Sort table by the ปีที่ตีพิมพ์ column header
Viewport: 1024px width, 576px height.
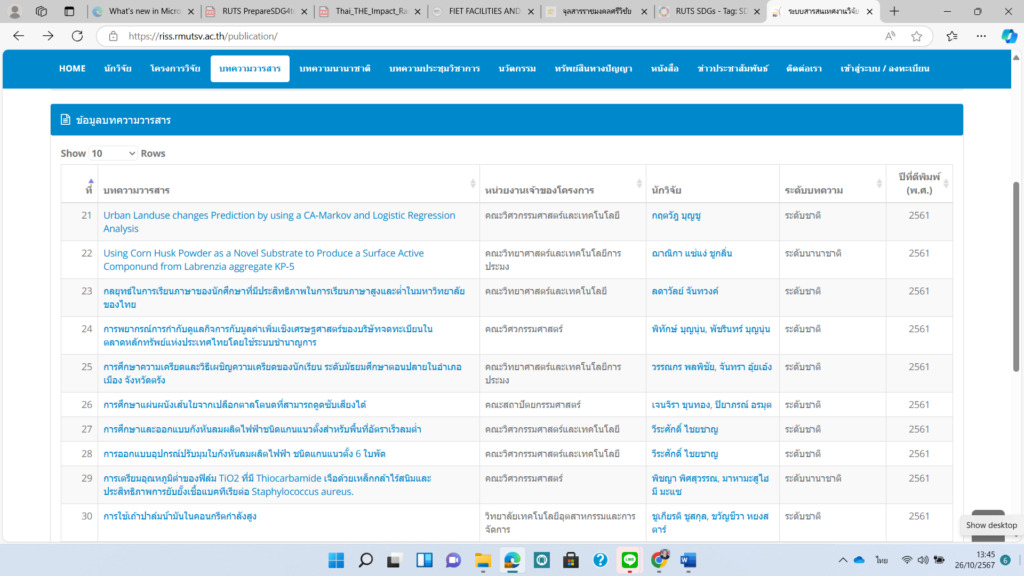pyautogui.click(x=918, y=184)
